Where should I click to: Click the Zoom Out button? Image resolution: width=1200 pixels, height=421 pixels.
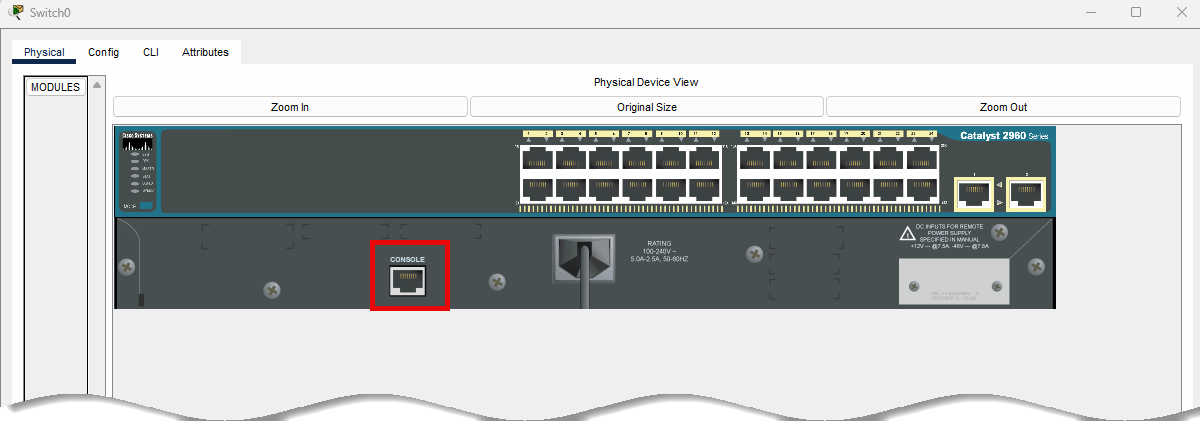pos(1003,107)
